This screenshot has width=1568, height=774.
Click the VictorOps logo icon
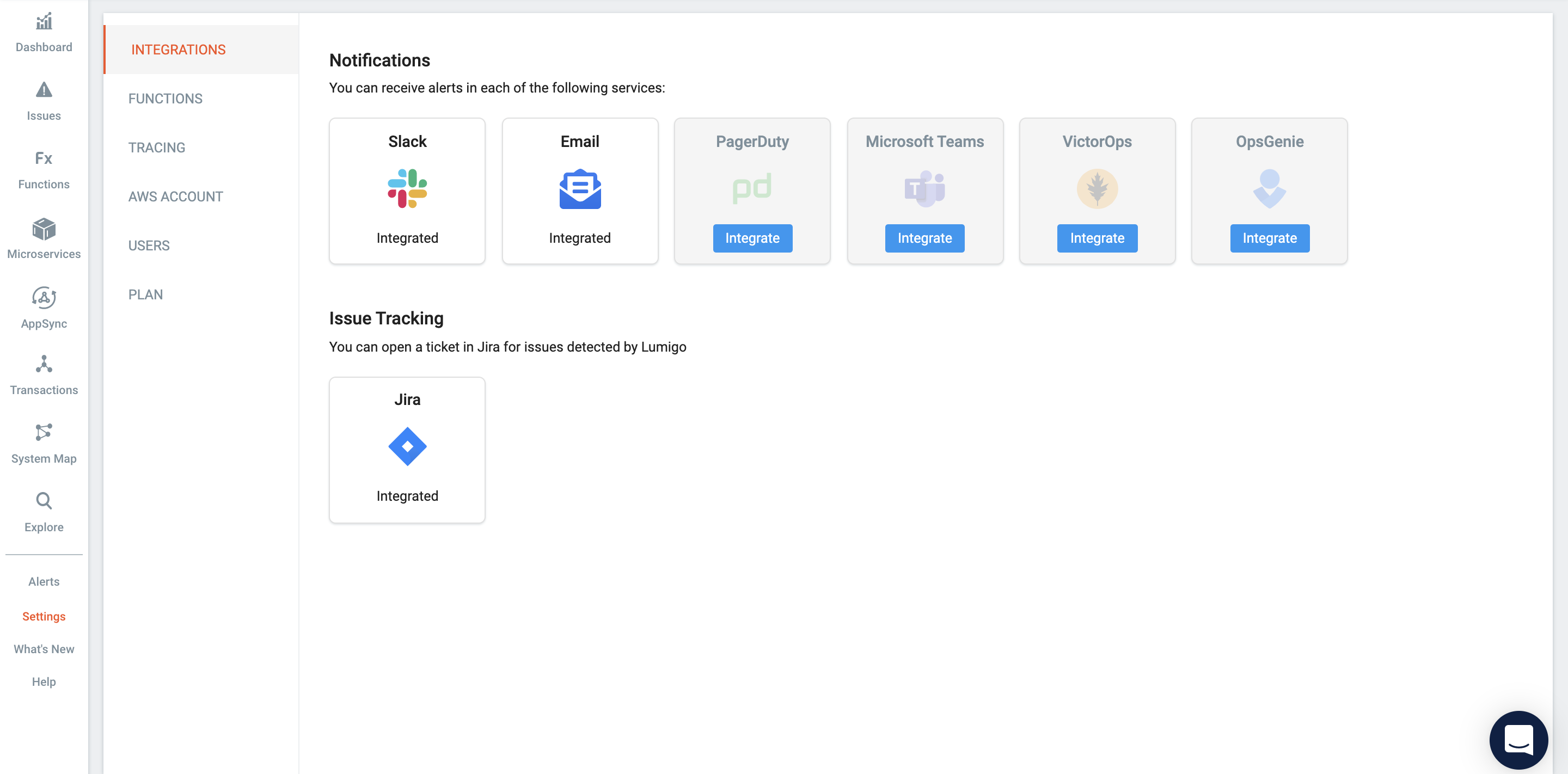click(1097, 189)
